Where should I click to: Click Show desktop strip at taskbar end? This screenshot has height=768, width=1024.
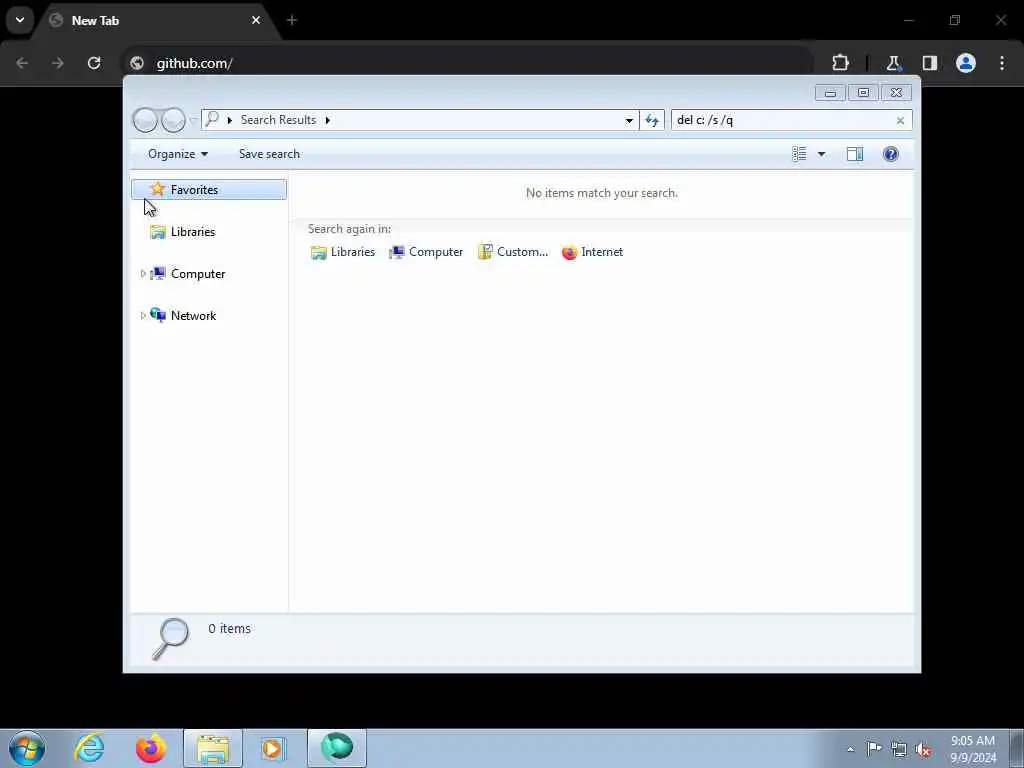pyautogui.click(x=1016, y=748)
